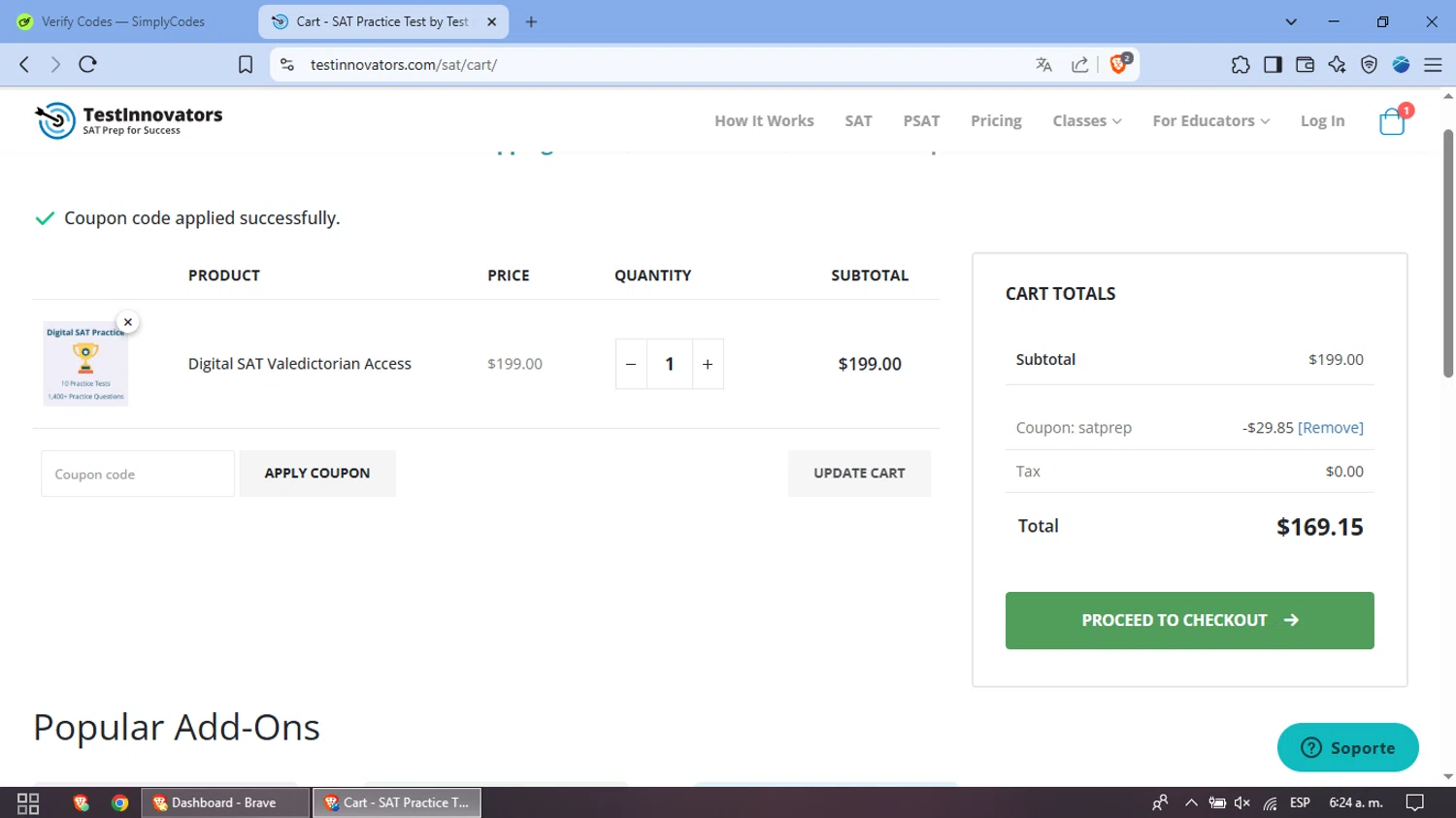This screenshot has height=818, width=1456.
Task: Launch Brave from the taskbar pin
Action: tap(82, 802)
